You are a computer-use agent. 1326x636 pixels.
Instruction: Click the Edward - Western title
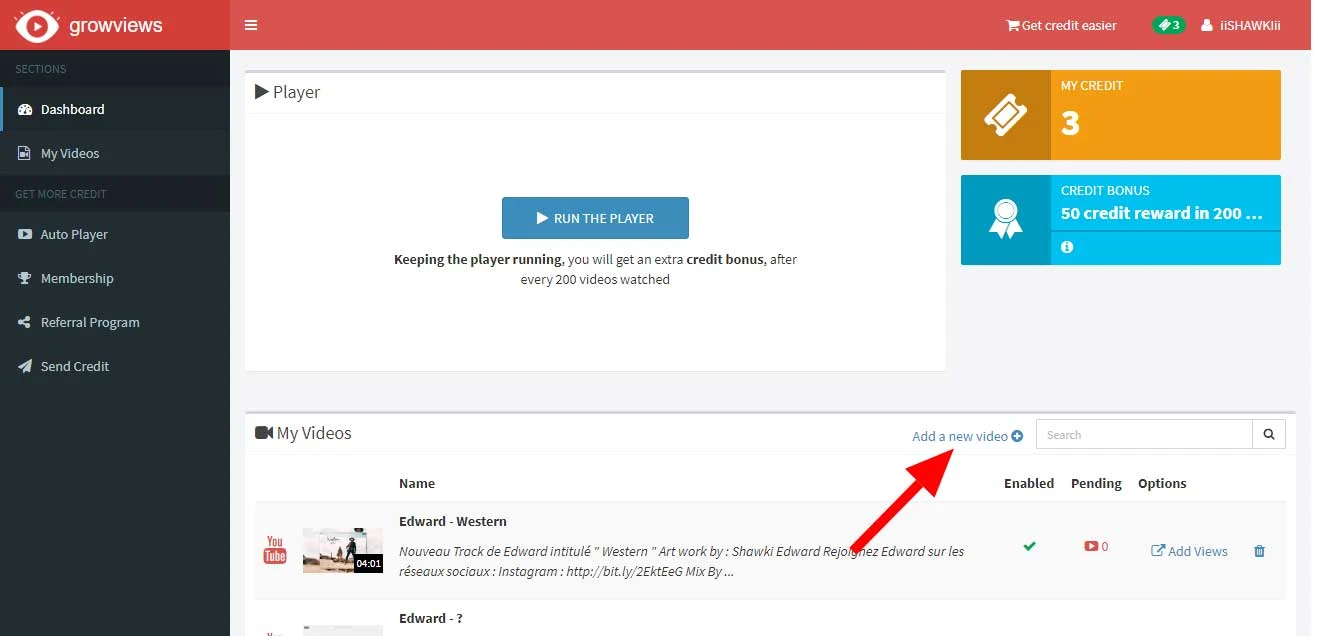453,521
